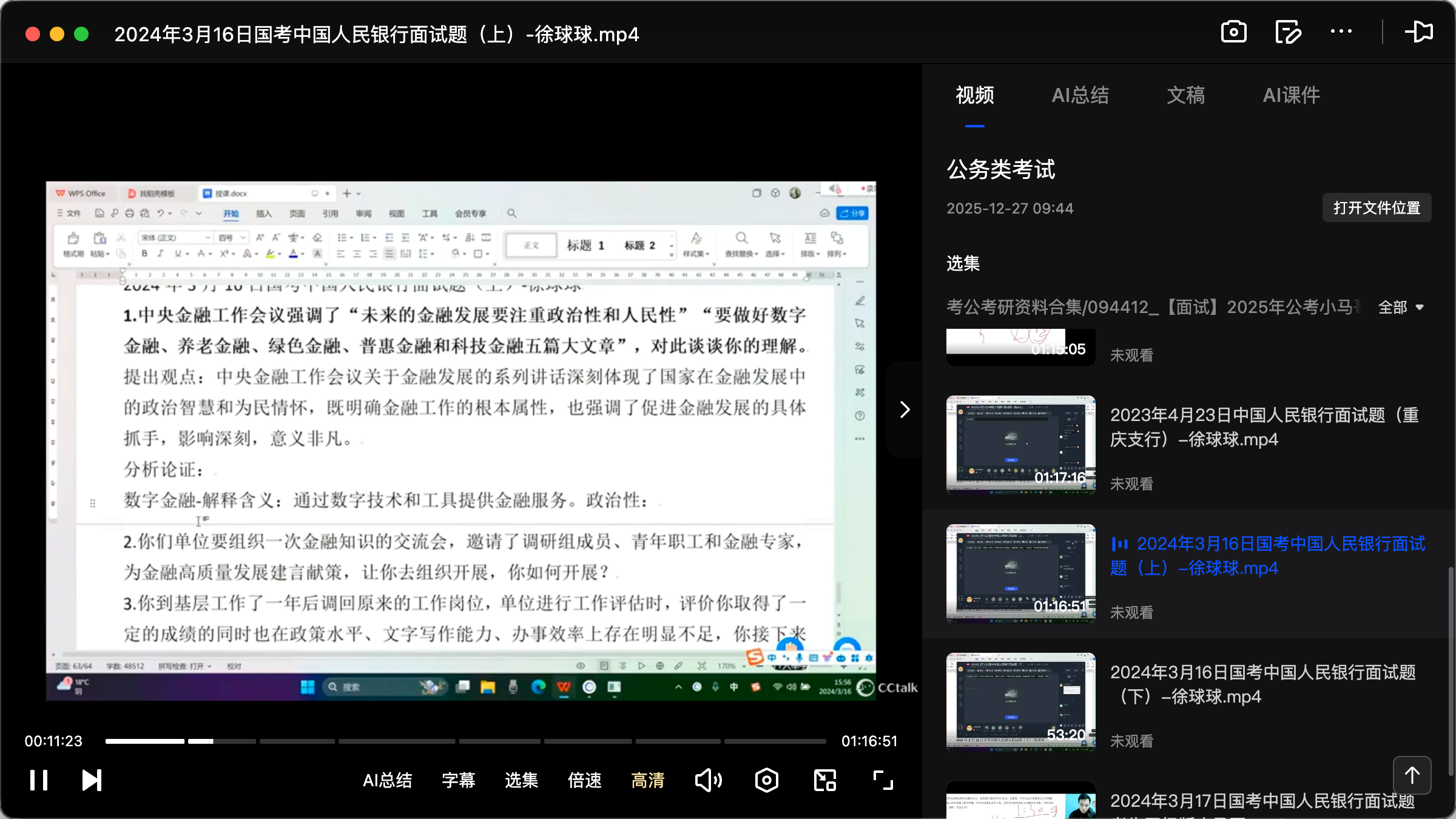
Task: Open the notes editing icon in title bar
Action: pyautogui.click(x=1288, y=32)
